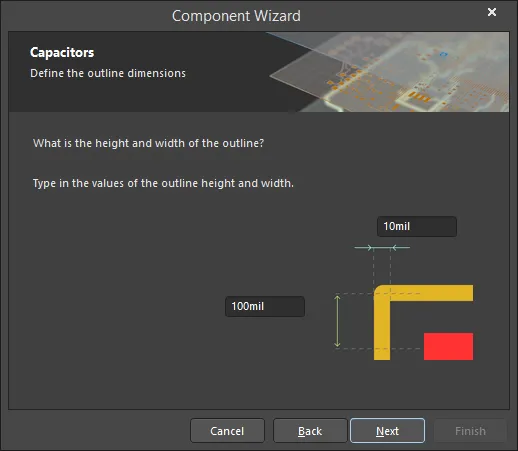Click the 'What is the height and width' question
518x451 pixels.
coord(148,143)
